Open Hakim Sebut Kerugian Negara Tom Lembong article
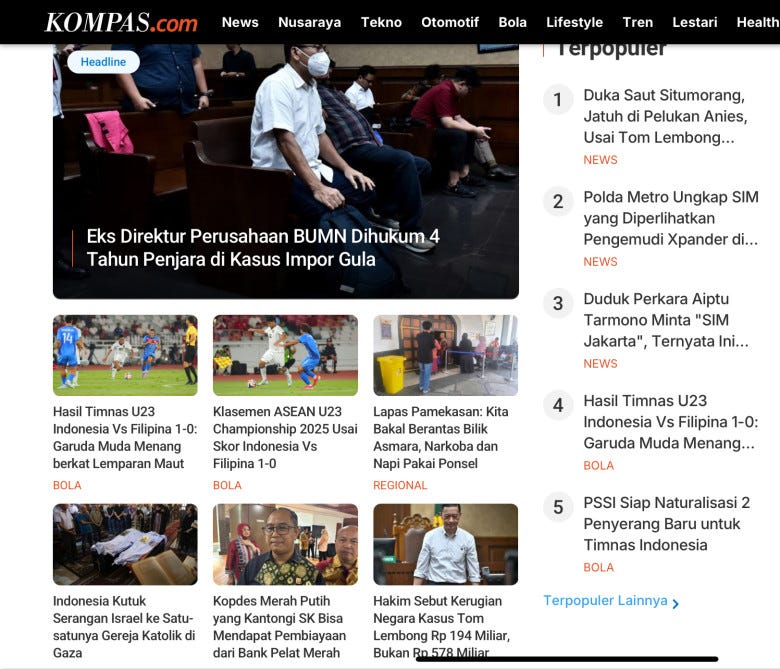The width and height of the screenshot is (780, 669). point(442,627)
